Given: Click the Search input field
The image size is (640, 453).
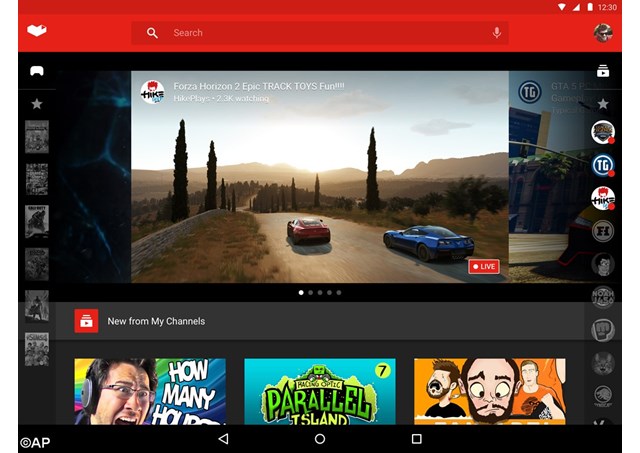Looking at the screenshot, I should coord(320,33).
